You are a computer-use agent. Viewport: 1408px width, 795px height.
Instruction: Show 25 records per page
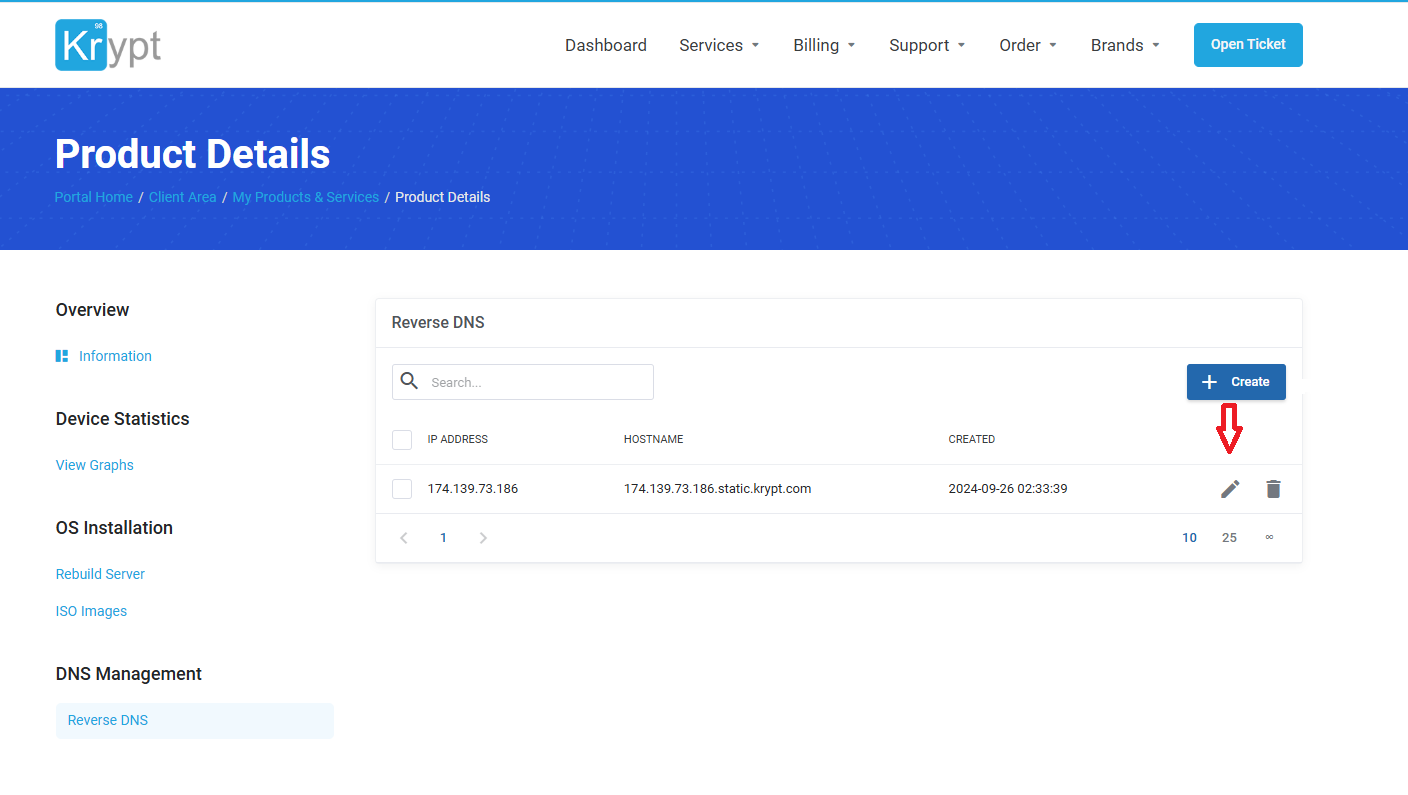1229,538
